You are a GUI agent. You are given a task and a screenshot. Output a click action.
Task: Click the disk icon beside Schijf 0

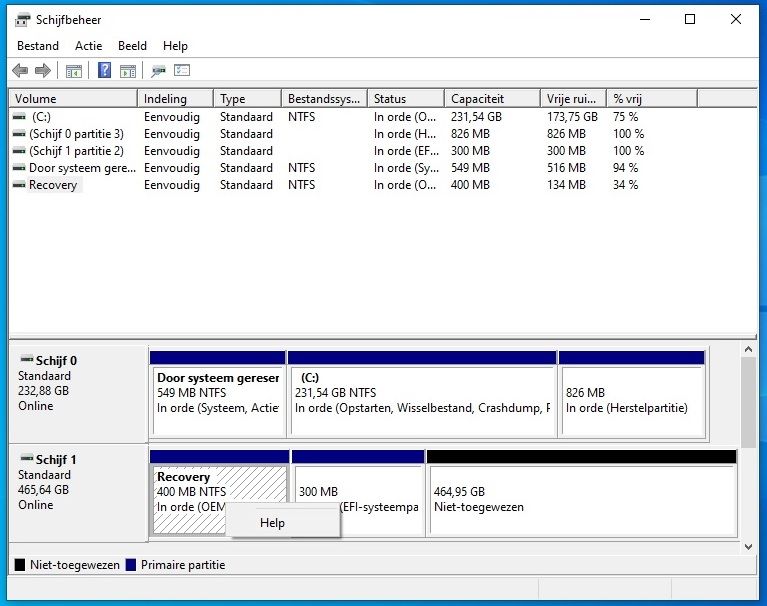26,359
